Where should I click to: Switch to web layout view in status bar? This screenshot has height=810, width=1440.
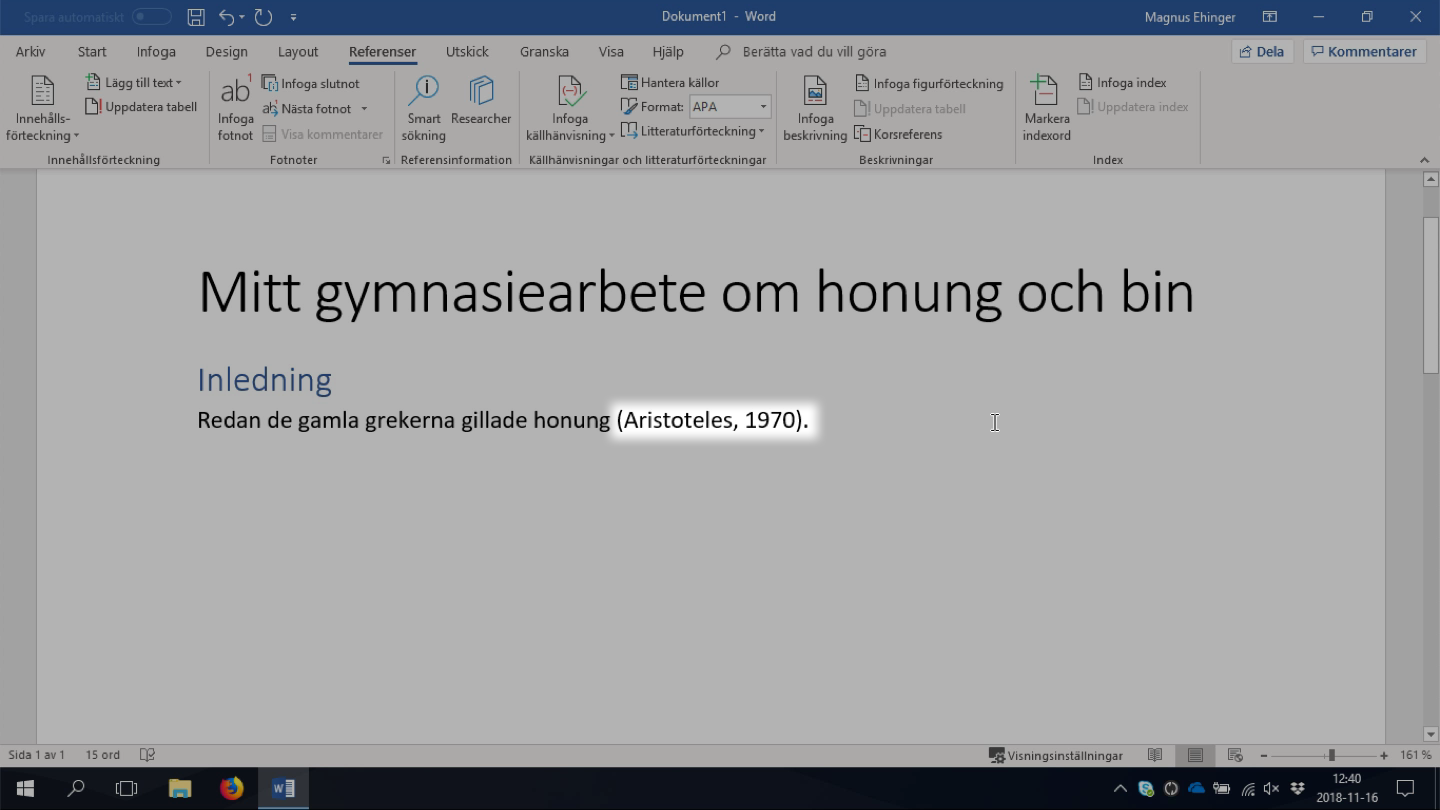(x=1235, y=755)
